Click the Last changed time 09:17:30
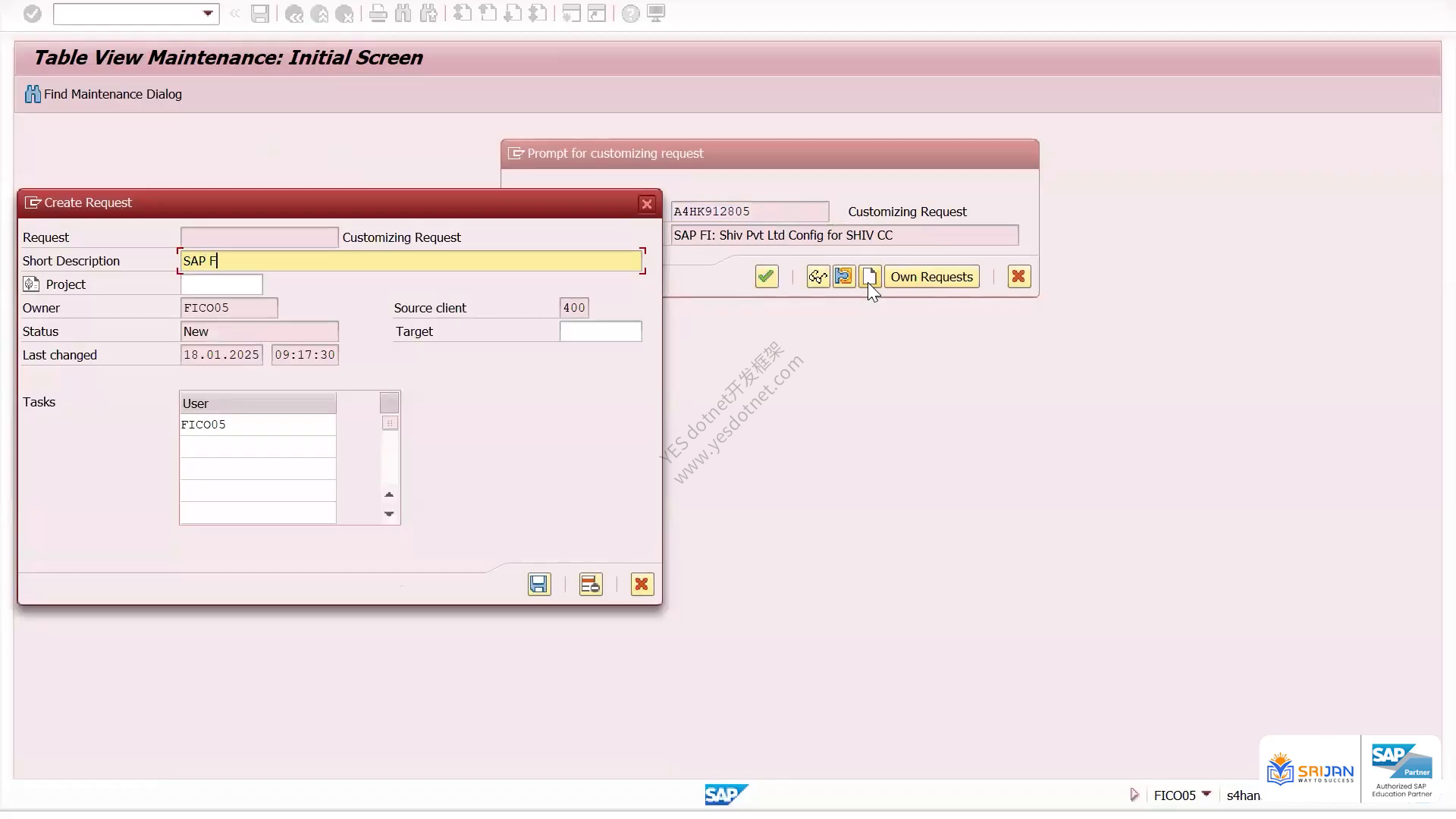The image size is (1456, 819). pos(305,355)
